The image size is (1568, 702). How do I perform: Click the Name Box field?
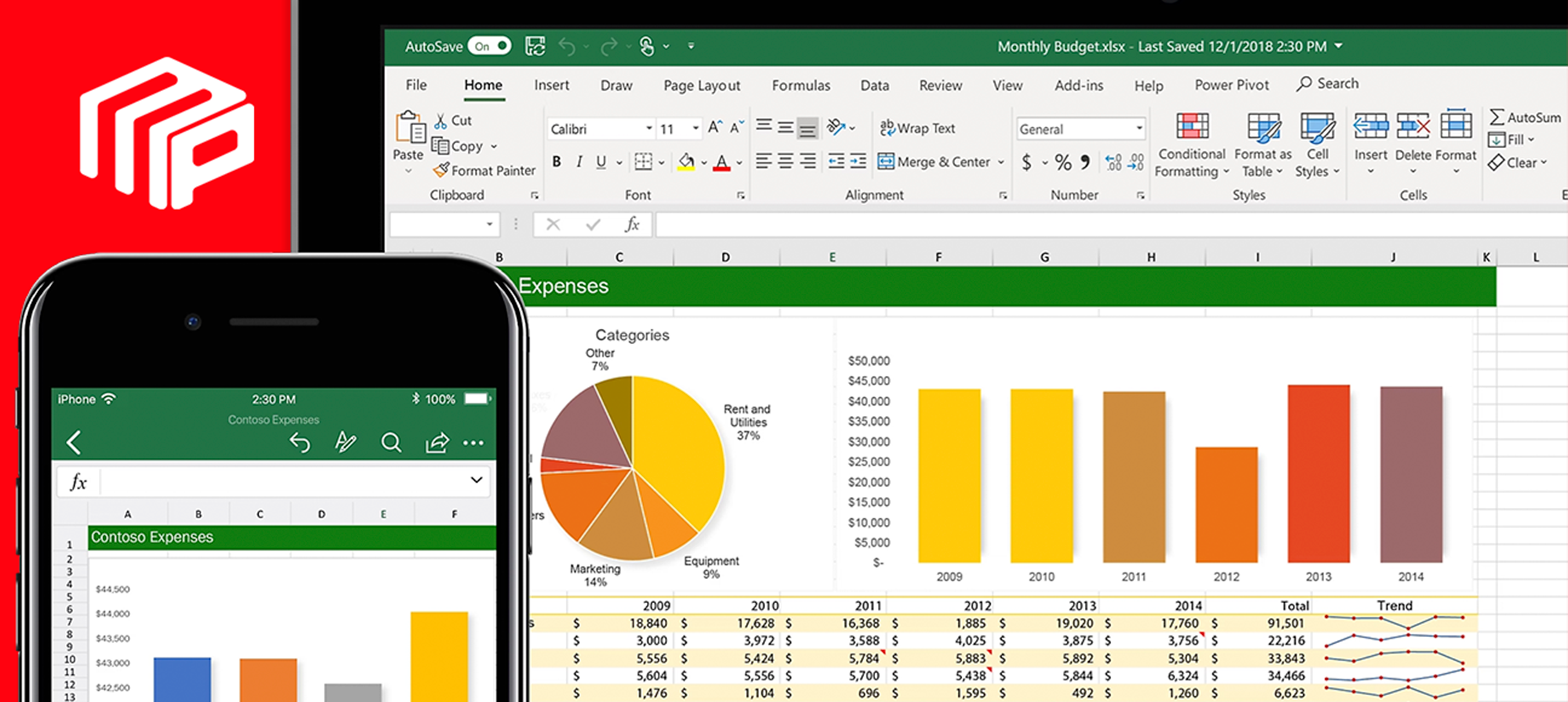tap(445, 225)
